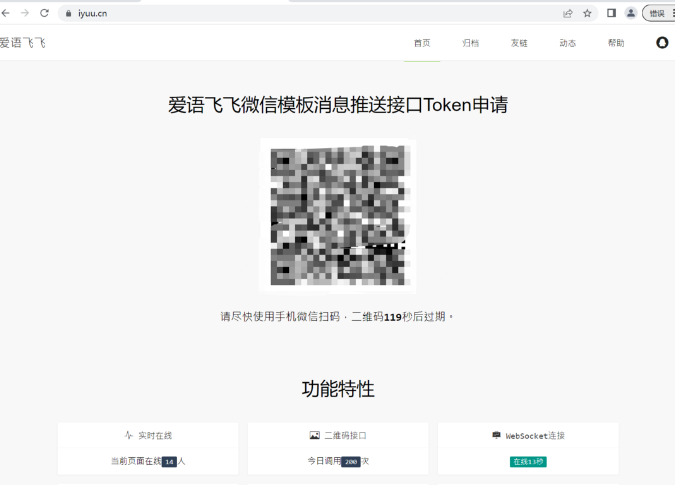Select the 首页 navigation tab

pos(422,43)
